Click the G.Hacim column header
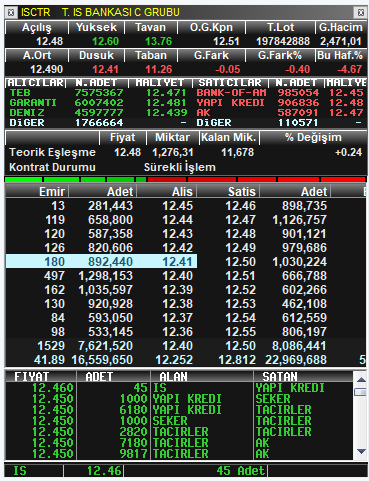The height and width of the screenshot is (481, 369). pos(341,28)
